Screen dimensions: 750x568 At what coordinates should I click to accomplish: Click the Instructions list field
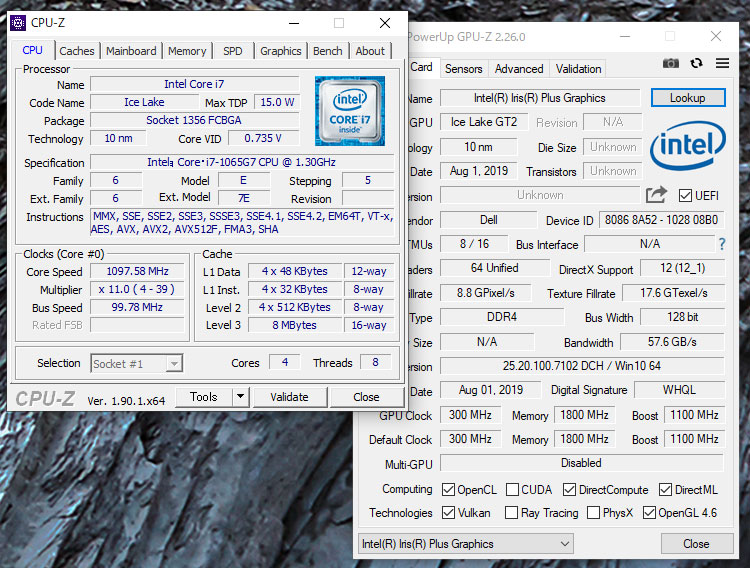click(243, 223)
